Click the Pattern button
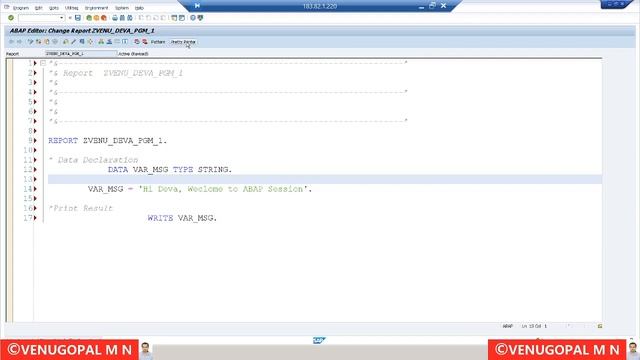This screenshot has width=640, height=360. [158, 42]
